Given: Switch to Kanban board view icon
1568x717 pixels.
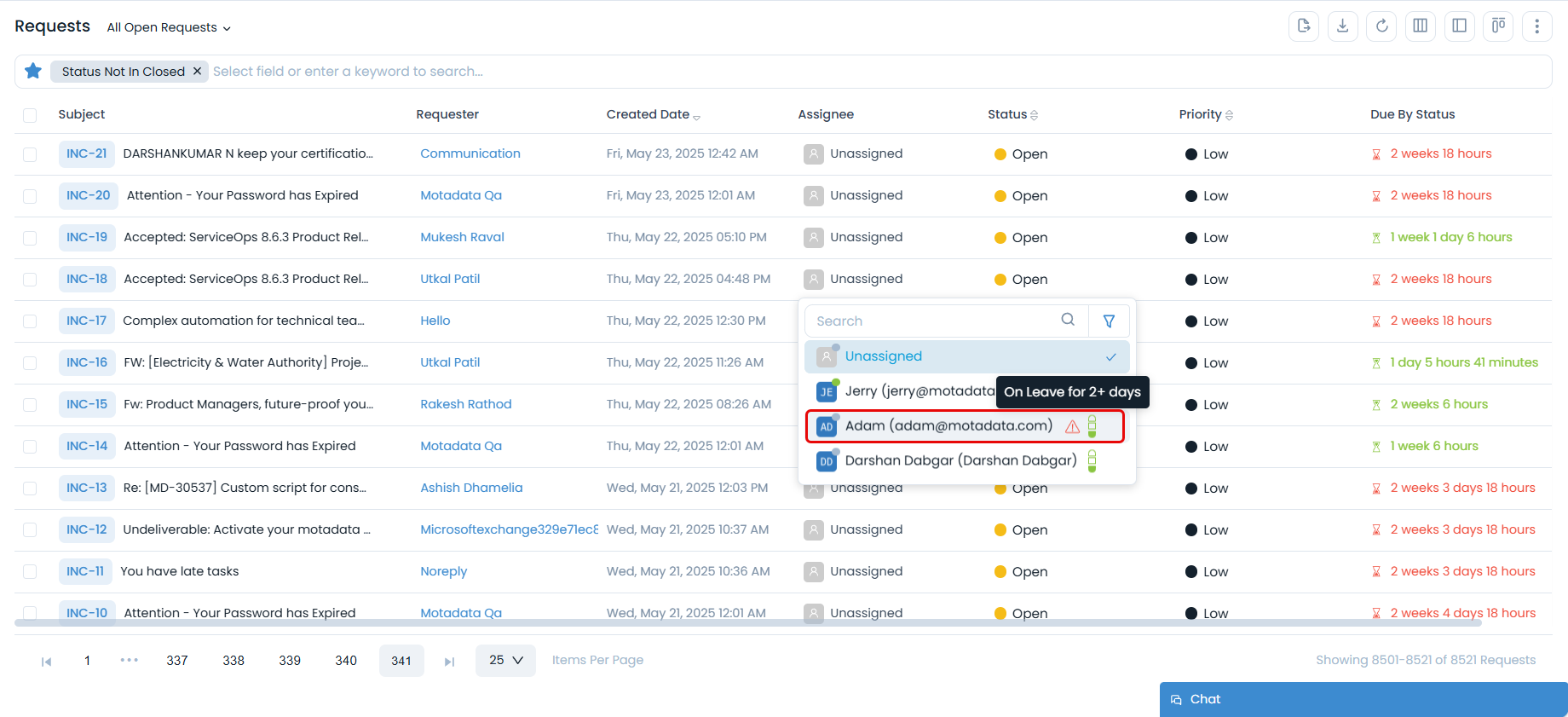Looking at the screenshot, I should click(1498, 26).
